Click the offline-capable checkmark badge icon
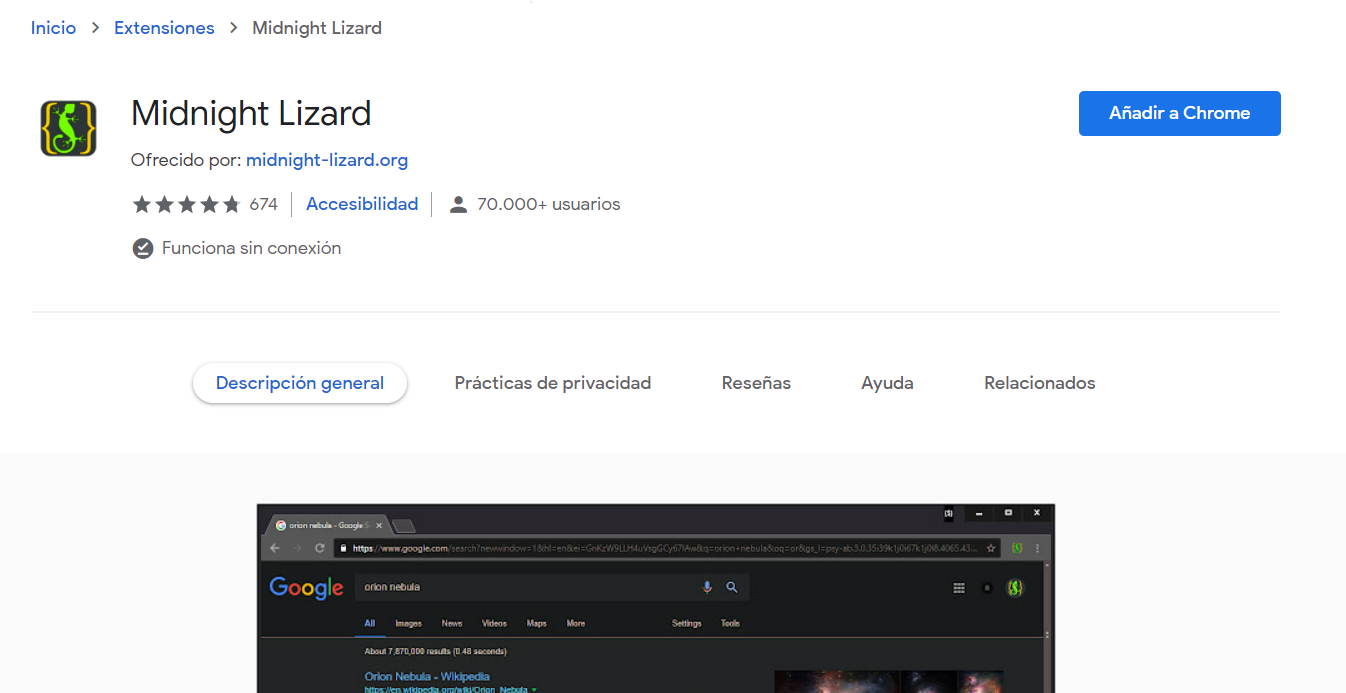This screenshot has height=693, width=1346. (x=143, y=248)
